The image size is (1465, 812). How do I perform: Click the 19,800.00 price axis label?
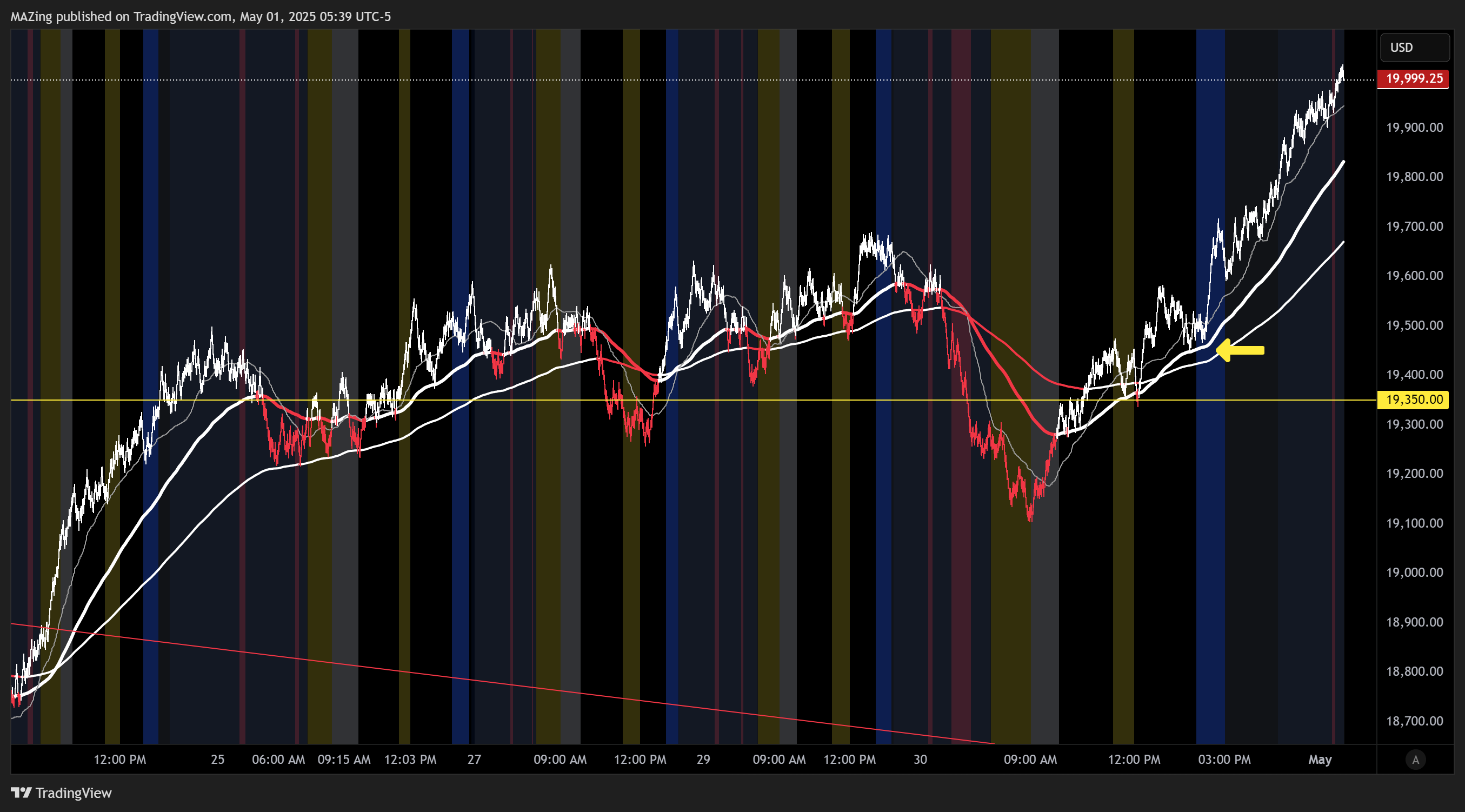click(1414, 177)
